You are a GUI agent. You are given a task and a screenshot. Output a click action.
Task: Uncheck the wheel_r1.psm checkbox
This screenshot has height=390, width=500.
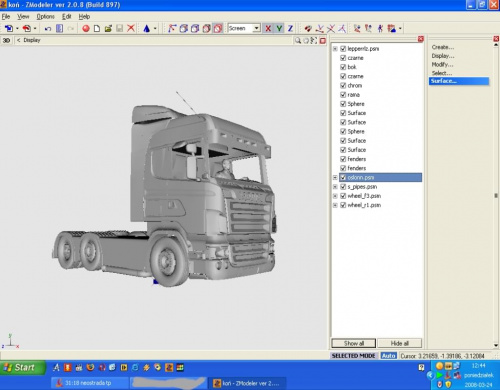[x=343, y=205]
